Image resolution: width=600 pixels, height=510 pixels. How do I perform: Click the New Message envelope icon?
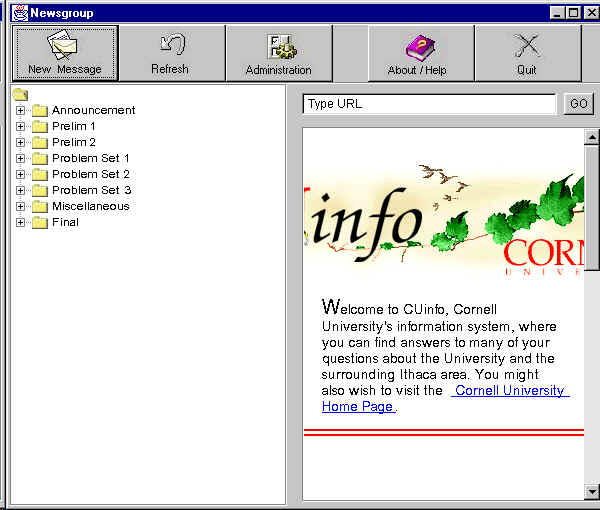click(65, 45)
